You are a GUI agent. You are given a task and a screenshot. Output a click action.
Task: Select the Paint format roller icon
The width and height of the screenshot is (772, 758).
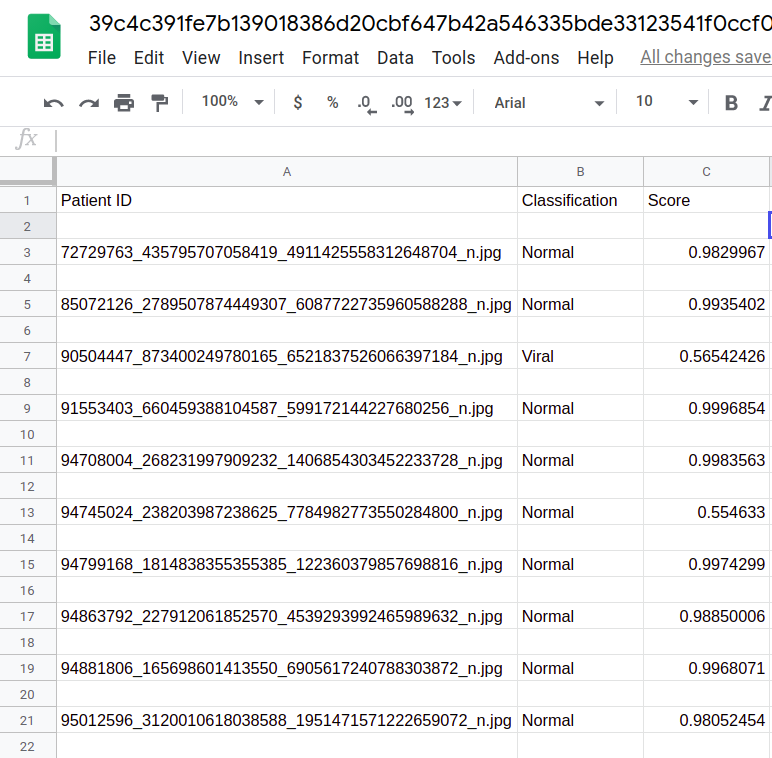point(160,103)
